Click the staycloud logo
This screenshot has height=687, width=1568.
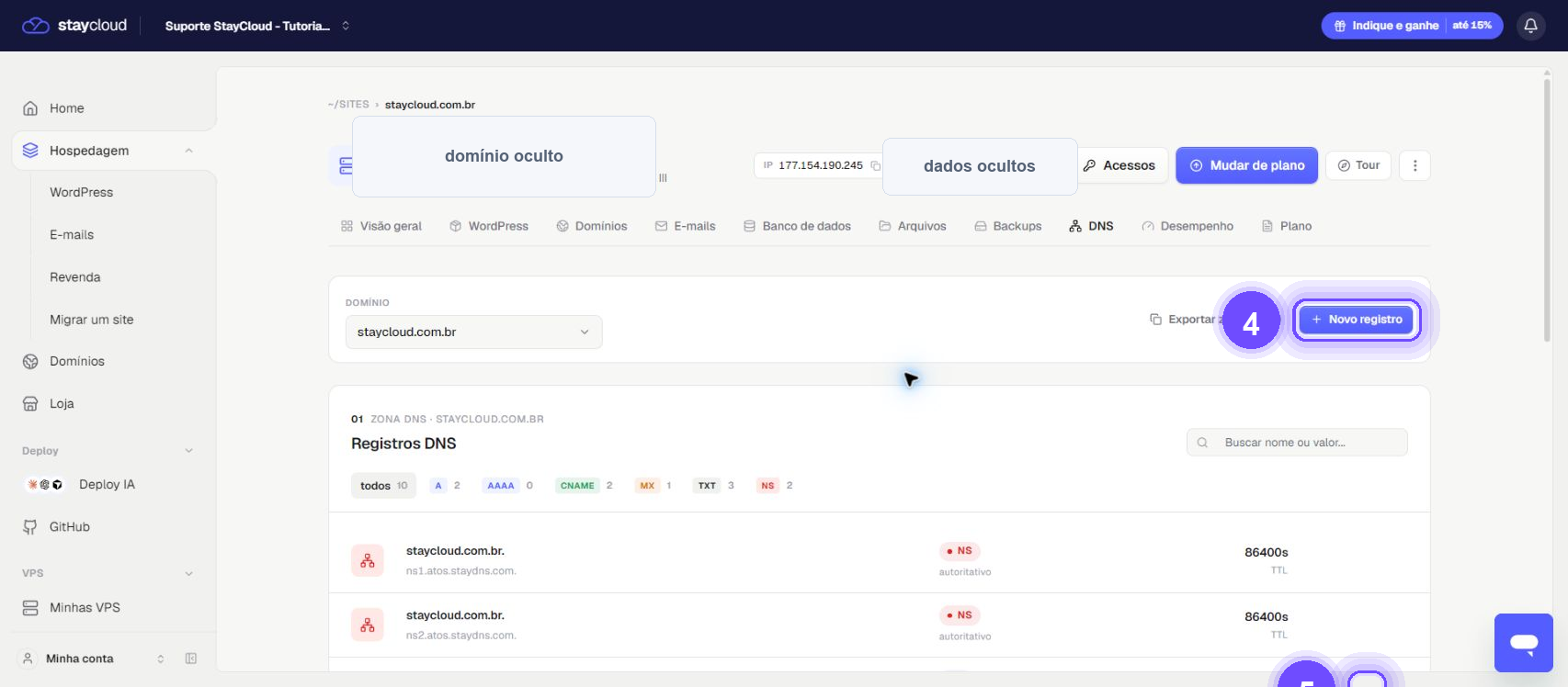click(74, 26)
